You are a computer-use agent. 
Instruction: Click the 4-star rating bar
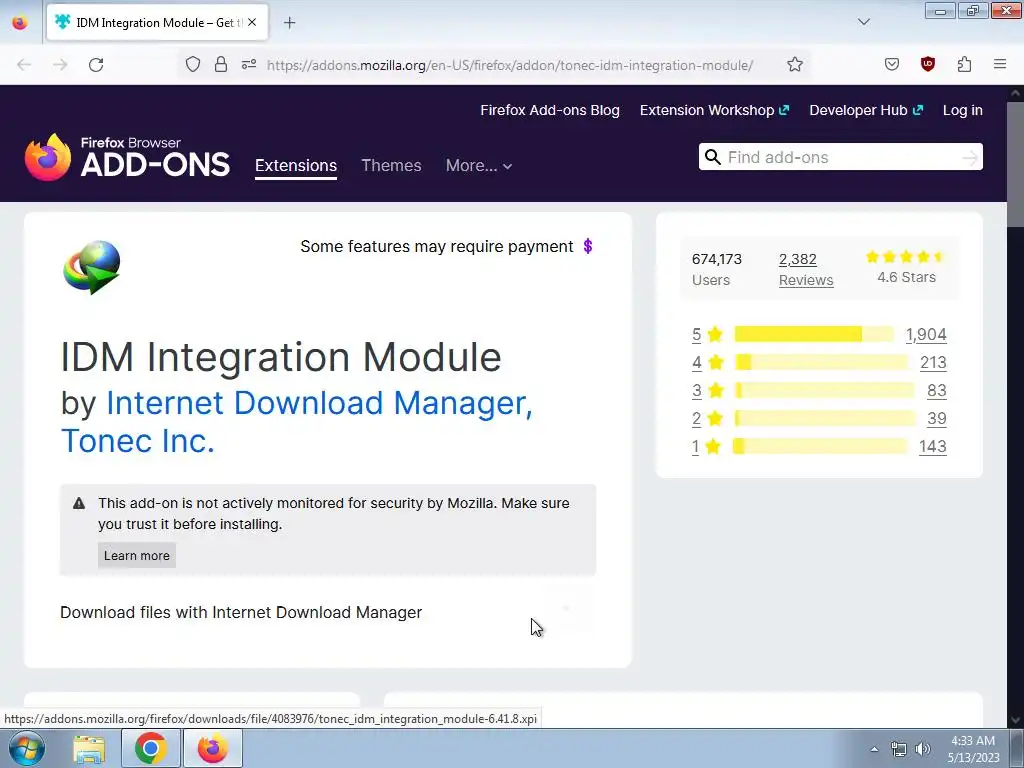point(822,362)
